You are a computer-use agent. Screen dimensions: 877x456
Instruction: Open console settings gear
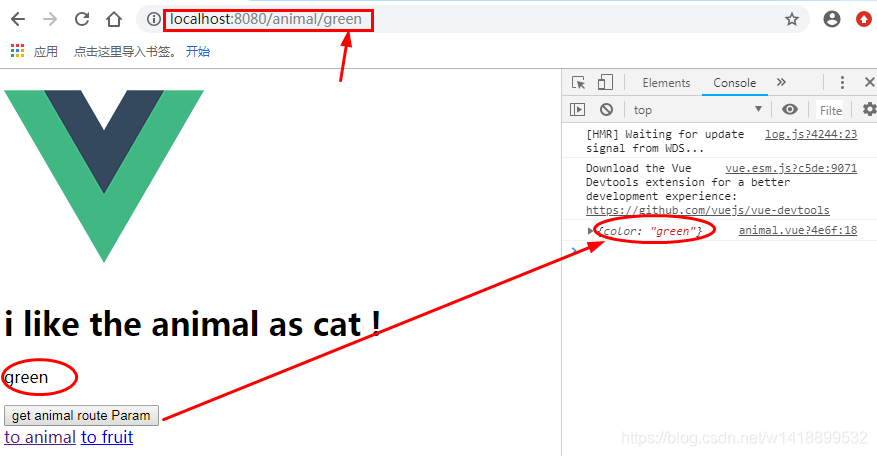[x=869, y=110]
